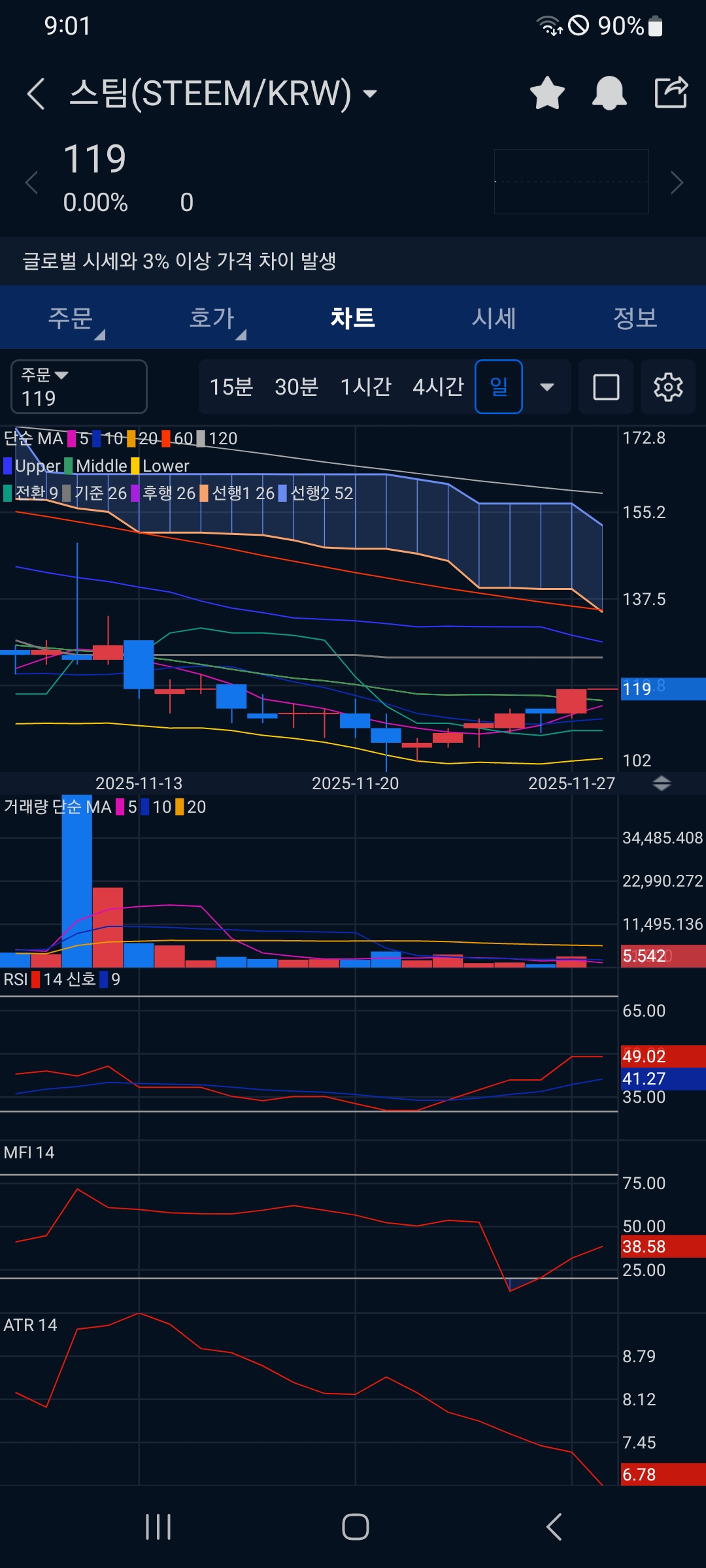Open price alert bell
706x1568 pixels.
pos(609,93)
